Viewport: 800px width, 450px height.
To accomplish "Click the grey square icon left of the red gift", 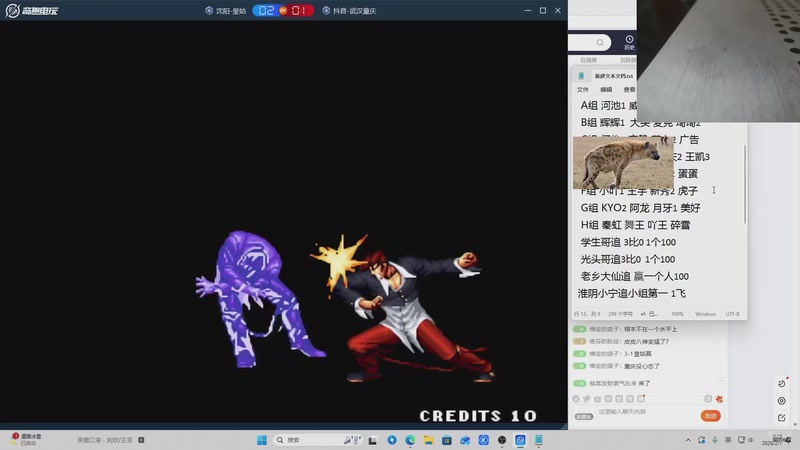I will 708,399.
